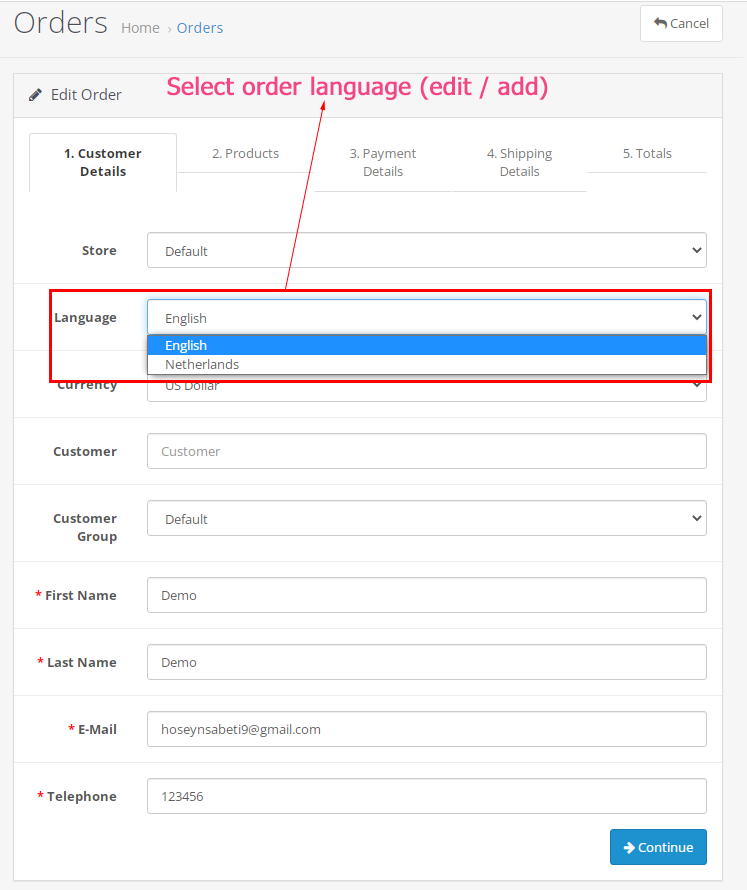Click the pencil icon beside Edit Order
Viewport: 747px width, 890px height.
35,95
